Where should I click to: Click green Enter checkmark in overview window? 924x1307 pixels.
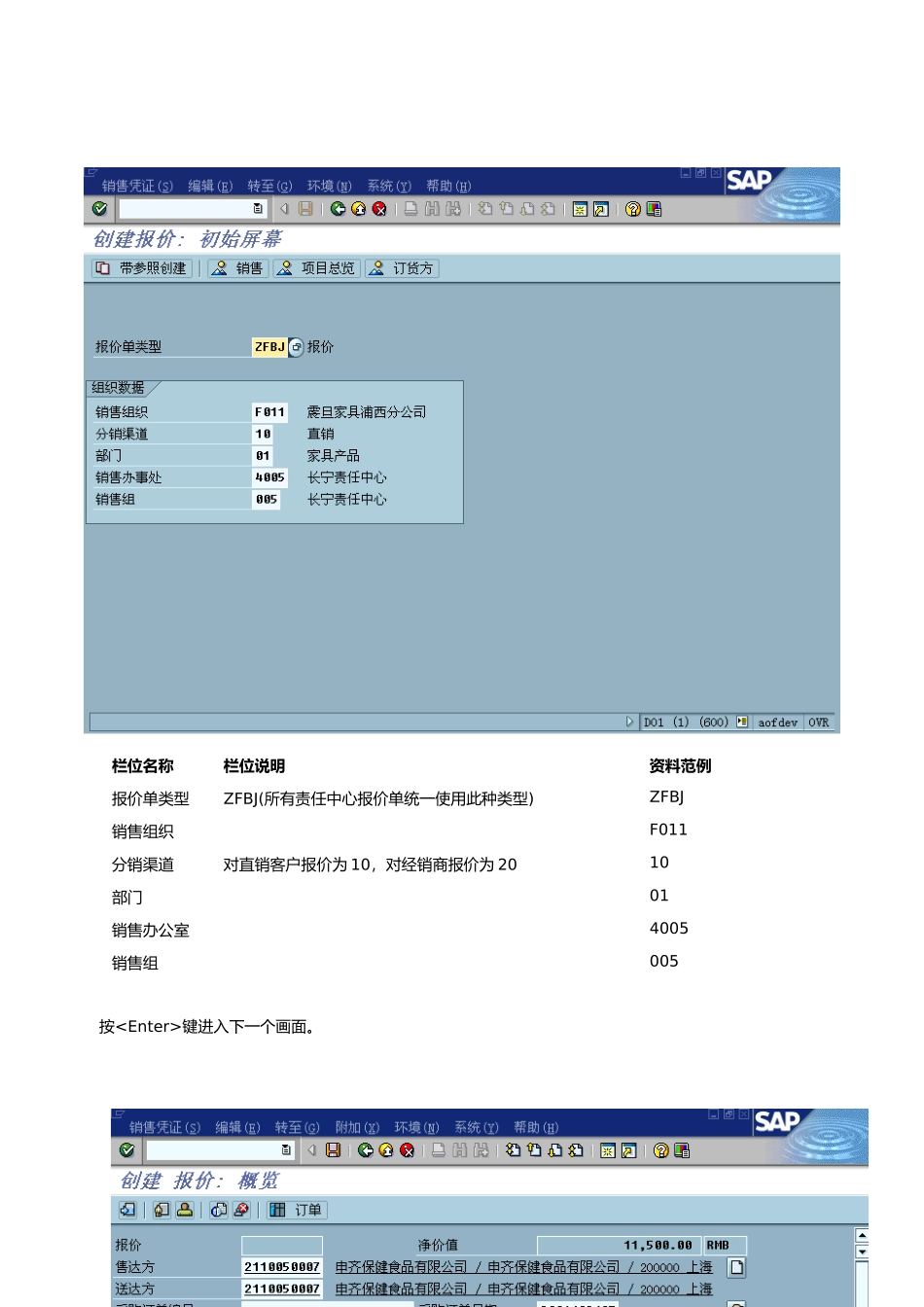point(127,1150)
